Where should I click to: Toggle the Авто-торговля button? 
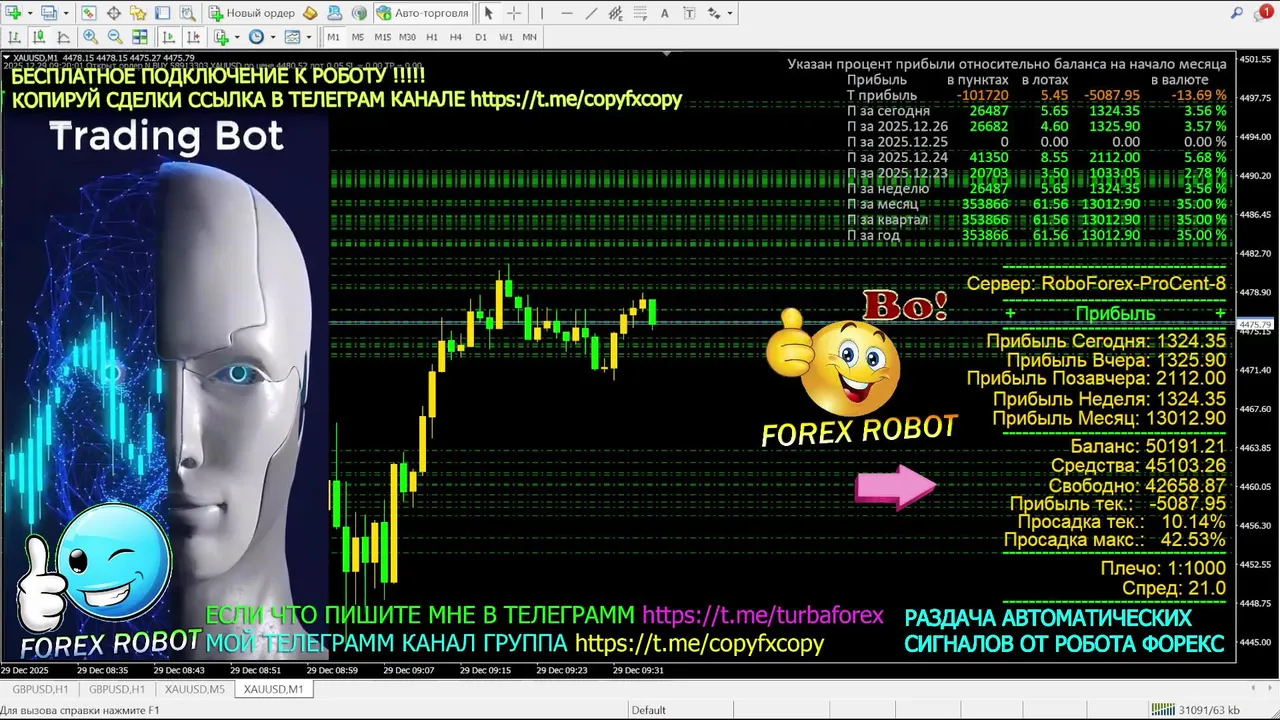pyautogui.click(x=422, y=13)
